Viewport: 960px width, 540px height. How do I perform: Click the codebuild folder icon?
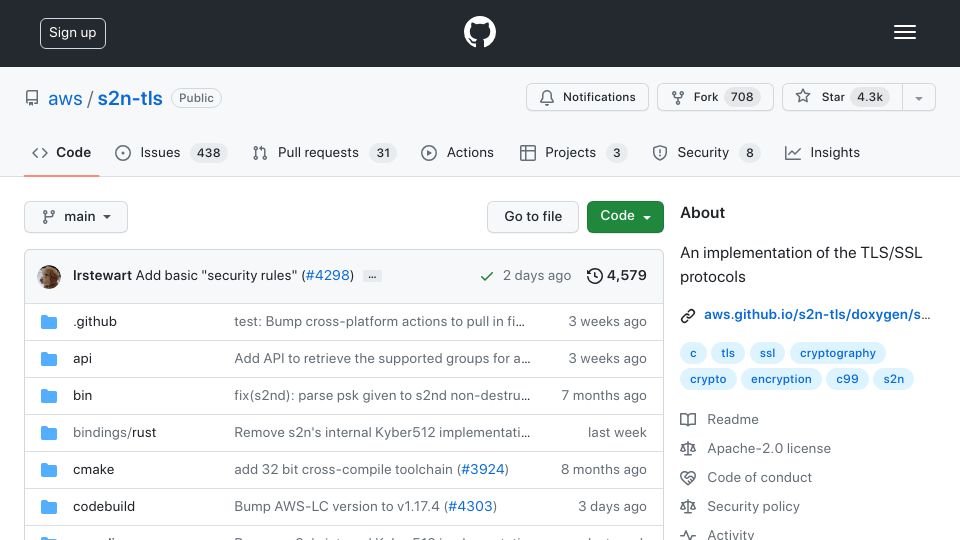pyautogui.click(x=49, y=507)
